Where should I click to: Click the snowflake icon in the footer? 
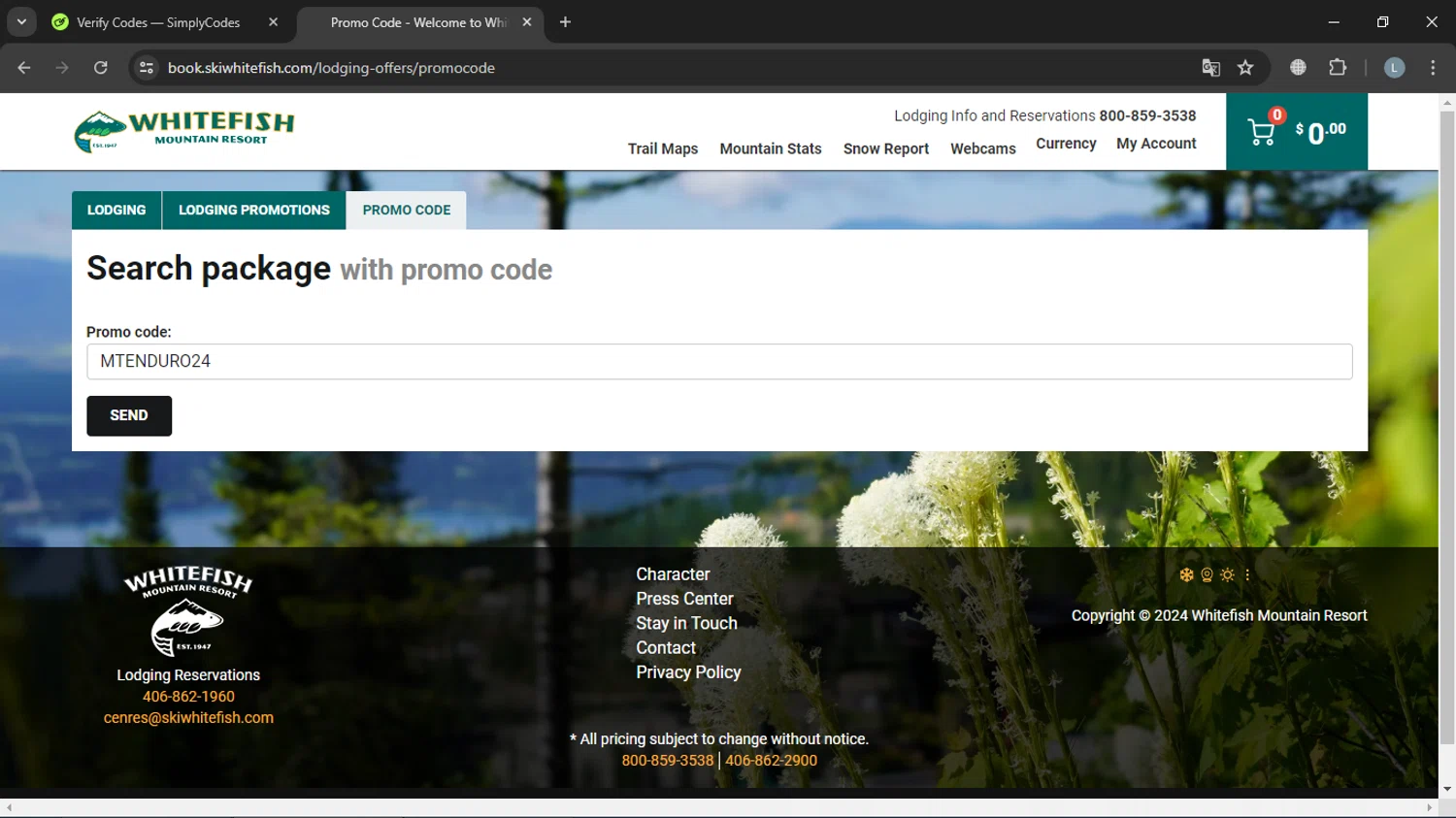pyautogui.click(x=1186, y=574)
